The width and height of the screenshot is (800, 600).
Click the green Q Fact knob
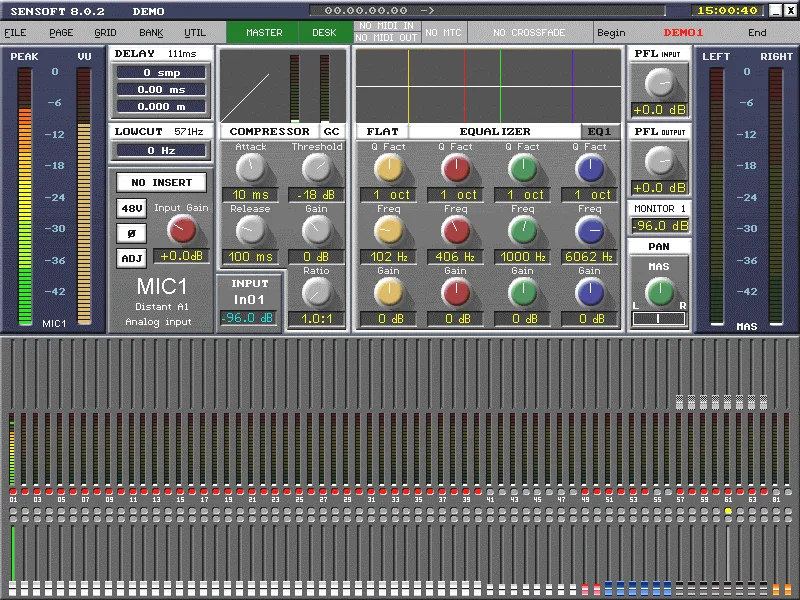[523, 168]
